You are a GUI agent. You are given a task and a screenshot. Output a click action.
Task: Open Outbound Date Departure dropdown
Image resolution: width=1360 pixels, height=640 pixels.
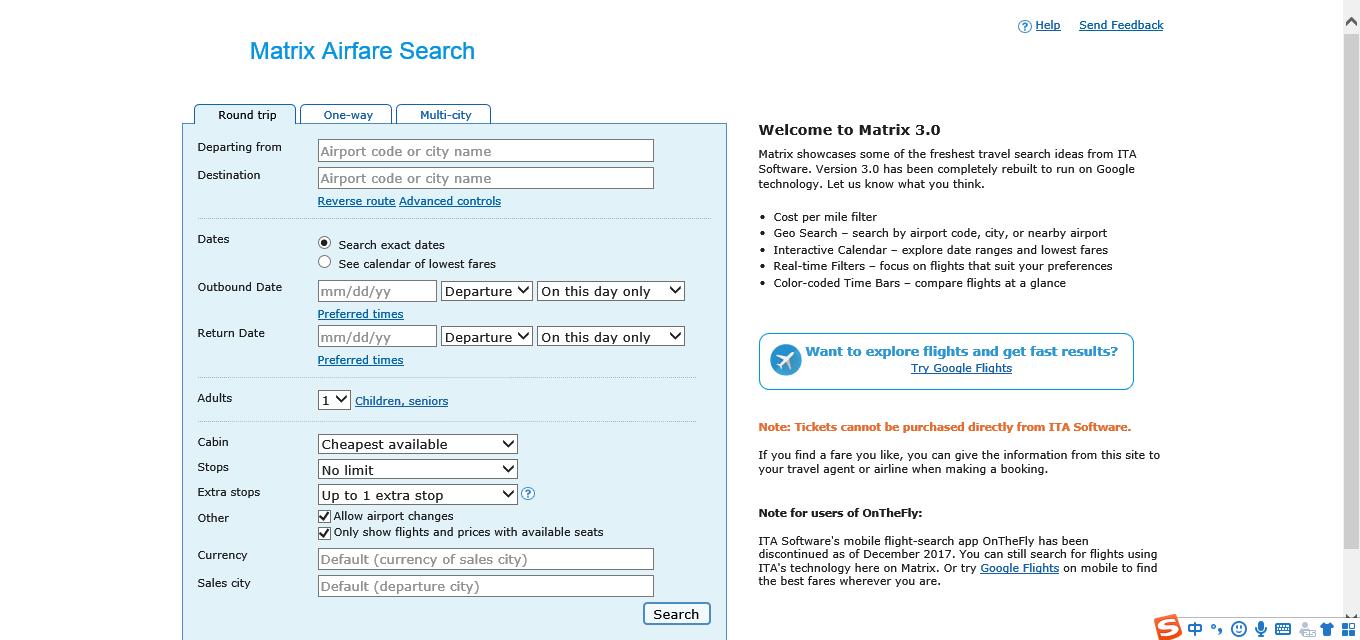pos(486,291)
